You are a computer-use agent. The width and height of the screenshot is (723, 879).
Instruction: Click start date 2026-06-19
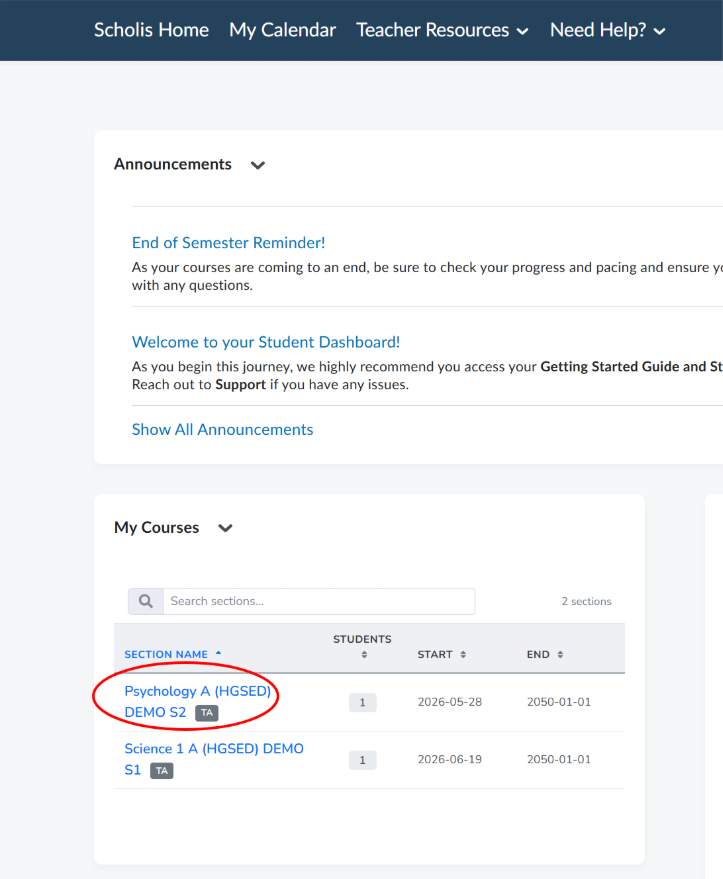[x=449, y=759]
